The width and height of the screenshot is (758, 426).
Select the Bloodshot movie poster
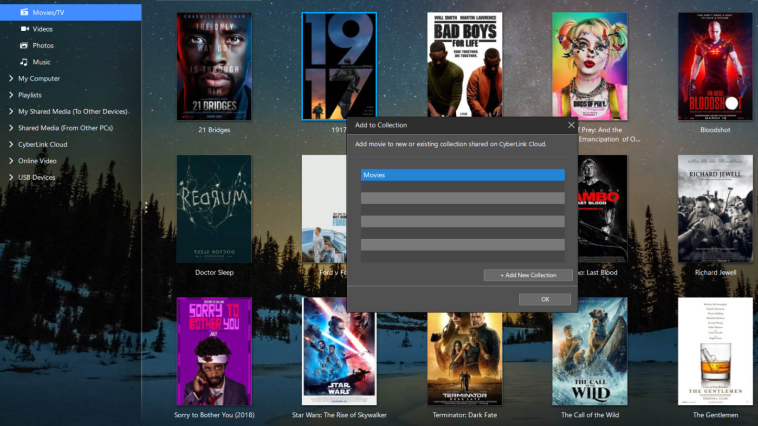point(715,65)
